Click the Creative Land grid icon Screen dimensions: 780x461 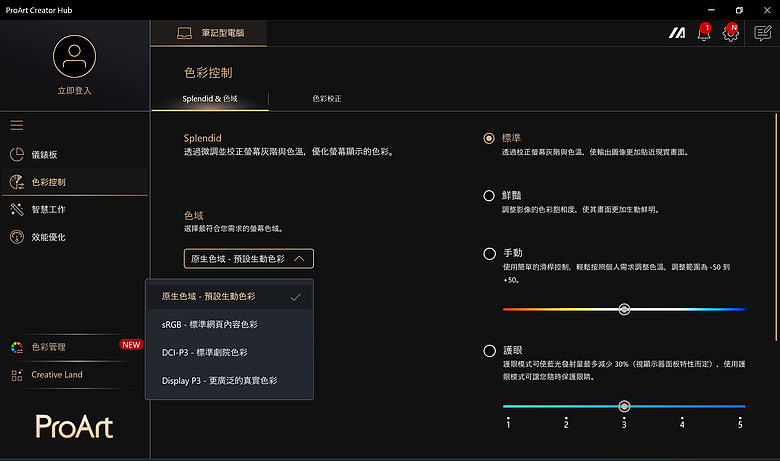17,375
